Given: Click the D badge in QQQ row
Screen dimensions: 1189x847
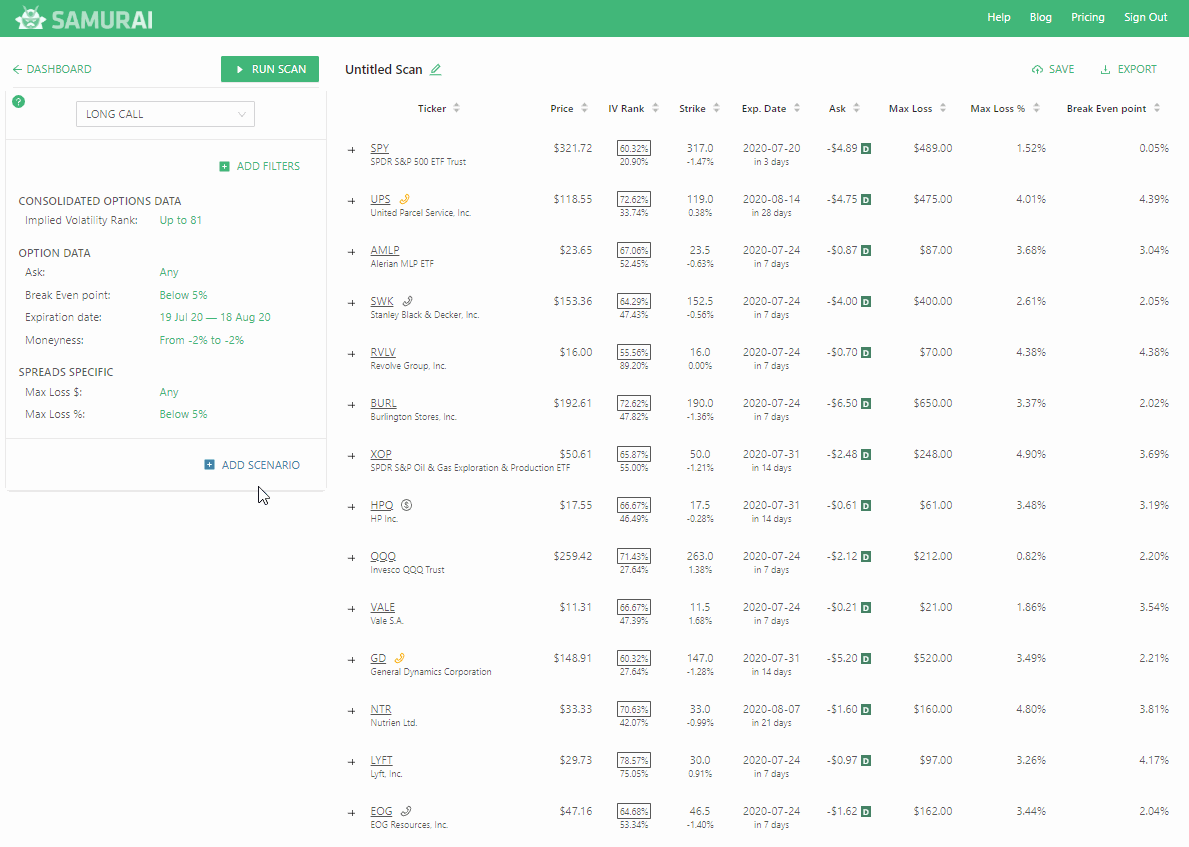Looking at the screenshot, I should tap(866, 557).
